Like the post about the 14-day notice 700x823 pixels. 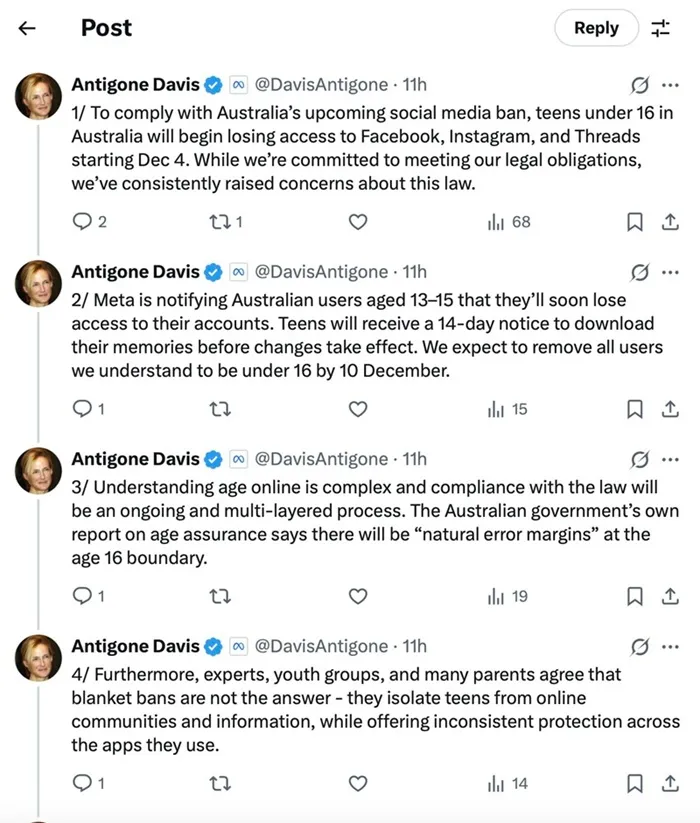point(357,409)
